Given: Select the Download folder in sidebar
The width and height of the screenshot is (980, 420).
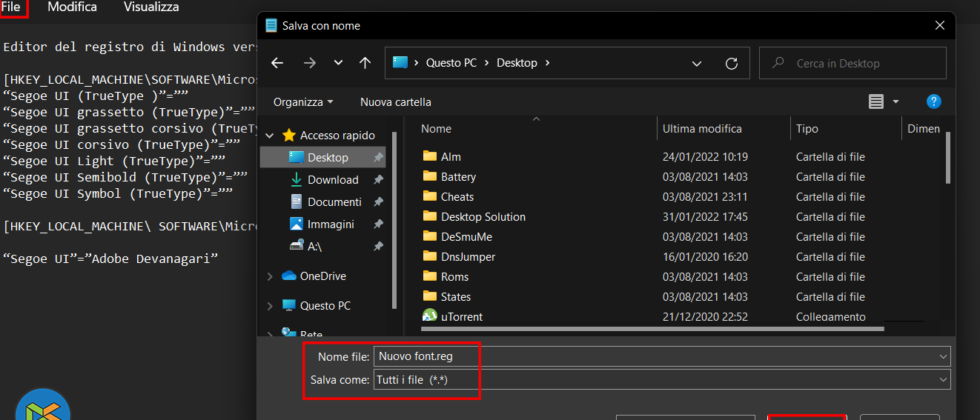Looking at the screenshot, I should pos(332,180).
